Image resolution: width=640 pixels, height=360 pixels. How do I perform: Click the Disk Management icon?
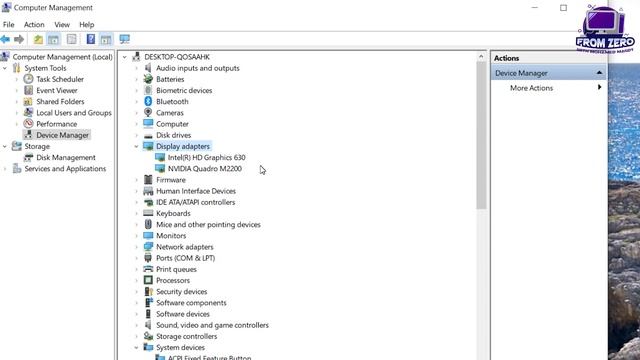pos(28,157)
